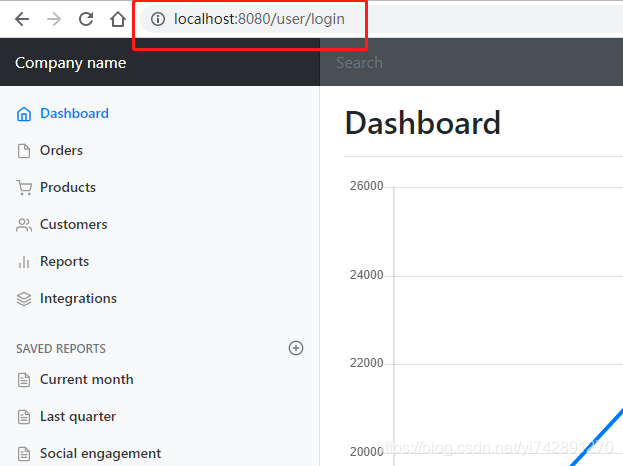
Task: Open Reports from the sidebar
Action: 64,261
